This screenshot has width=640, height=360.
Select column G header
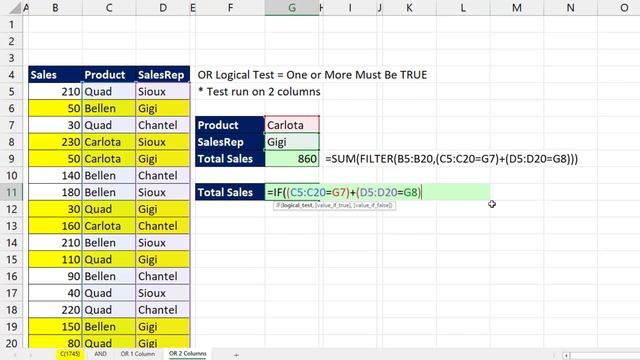coord(292,8)
